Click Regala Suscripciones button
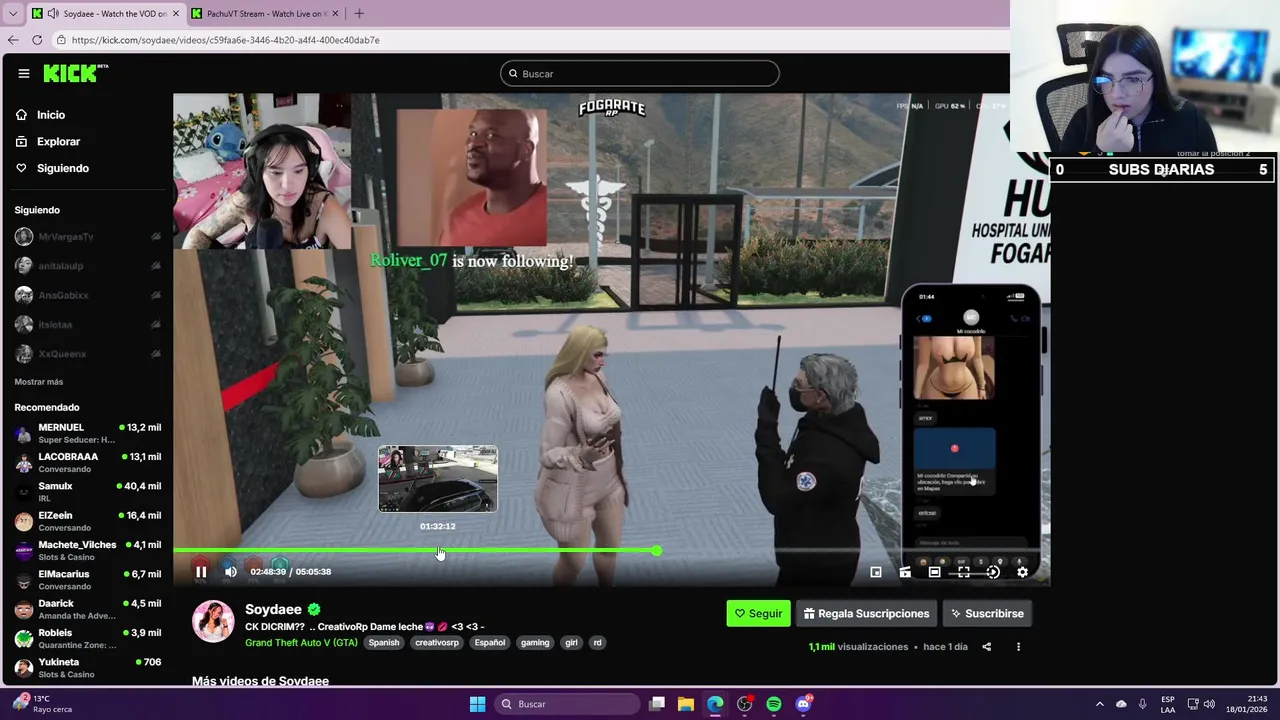 (x=866, y=614)
